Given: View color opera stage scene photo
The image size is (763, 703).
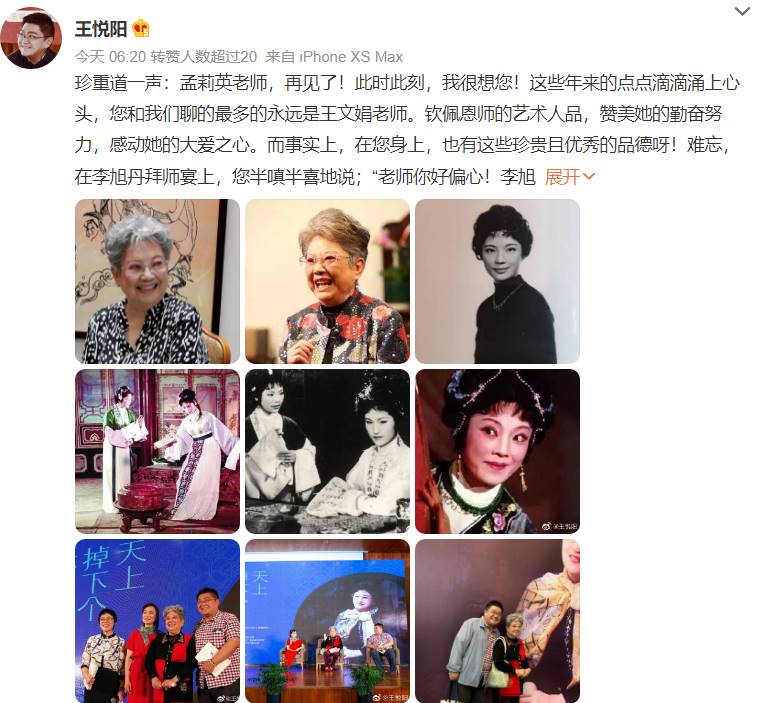Looking at the screenshot, I should pos(157,451).
